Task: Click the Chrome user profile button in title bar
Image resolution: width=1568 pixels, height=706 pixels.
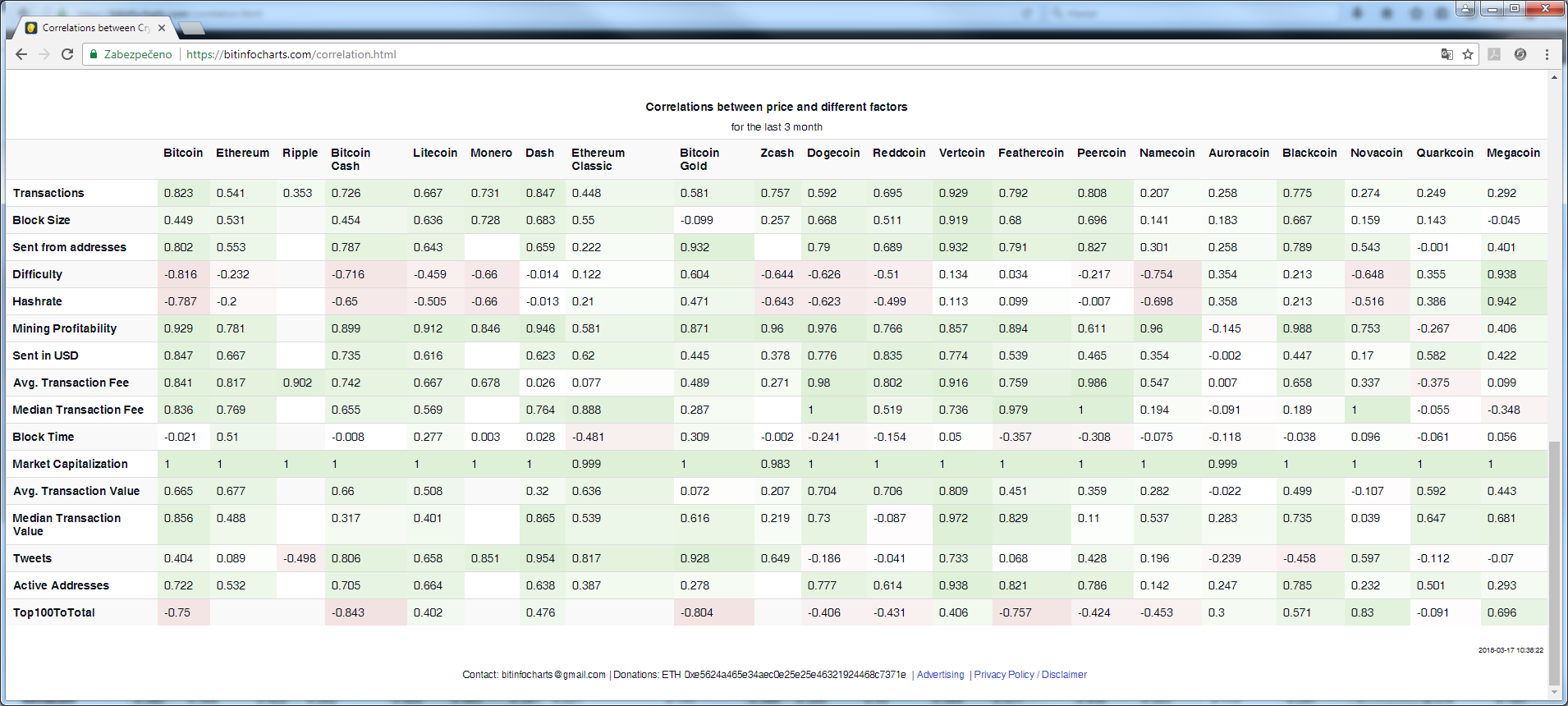Action: coord(1466,8)
